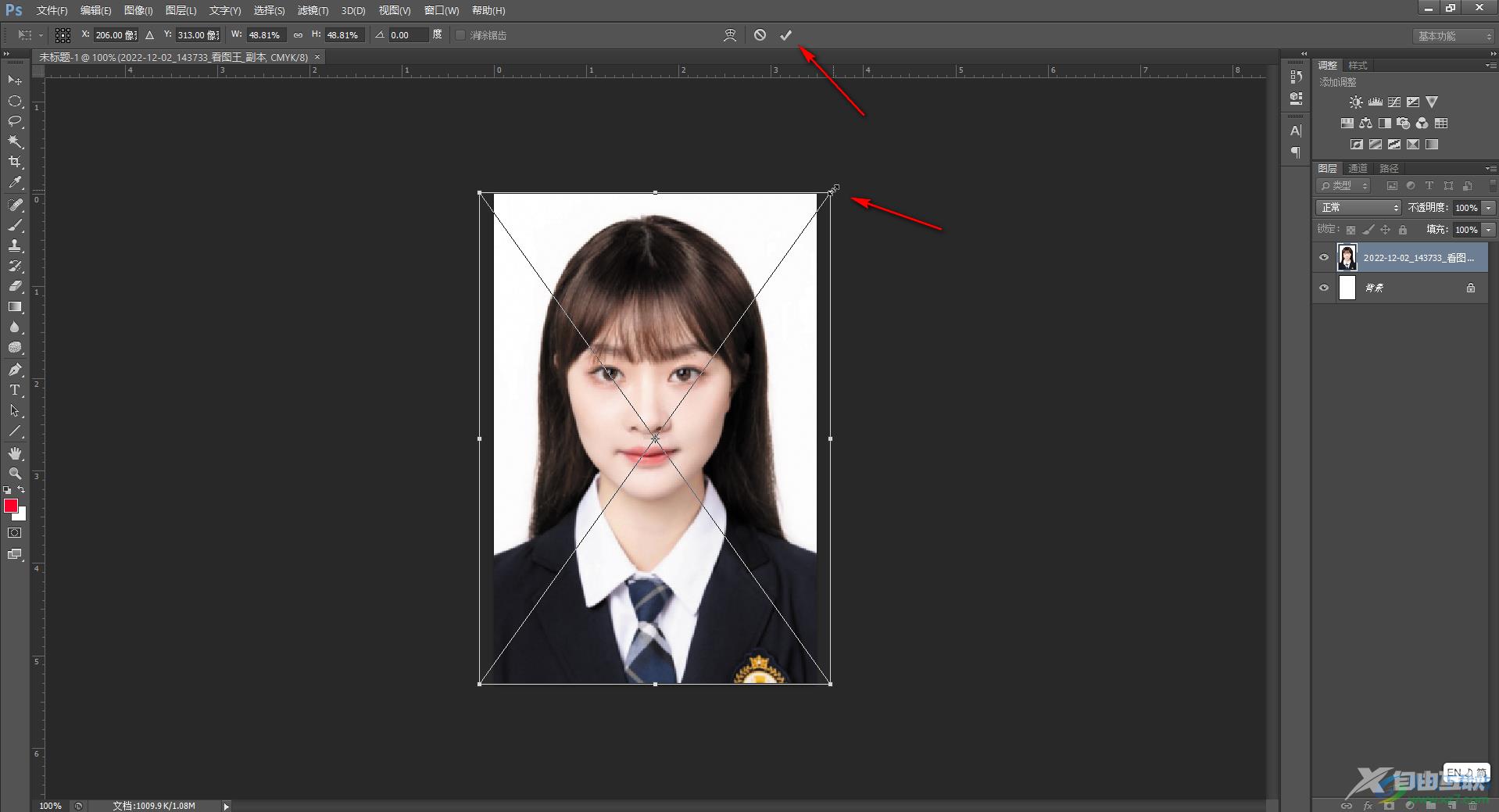
Task: Add a Brightness/Contrast adjustment
Action: (x=1356, y=102)
